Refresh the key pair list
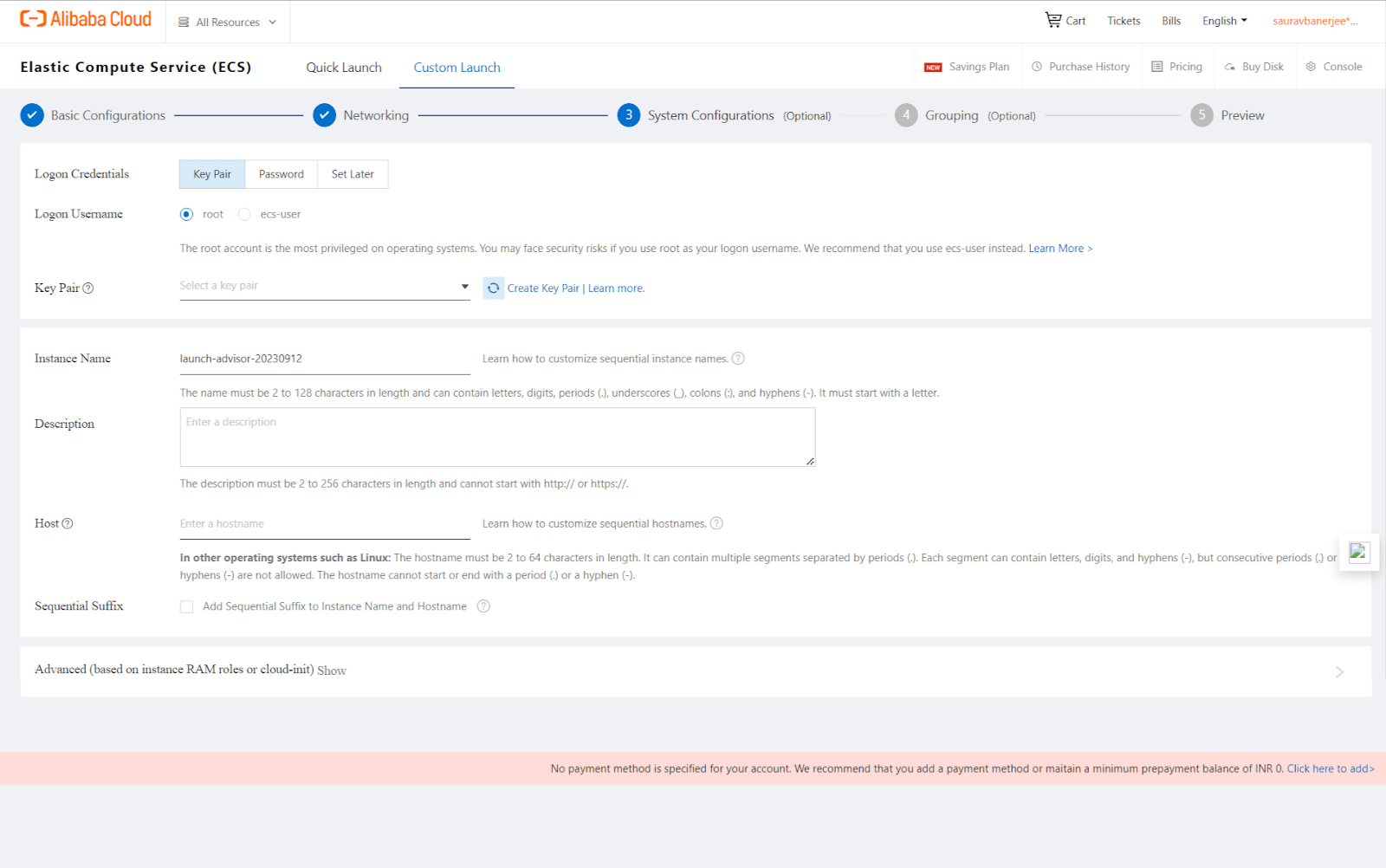This screenshot has width=1386, height=868. tap(493, 287)
